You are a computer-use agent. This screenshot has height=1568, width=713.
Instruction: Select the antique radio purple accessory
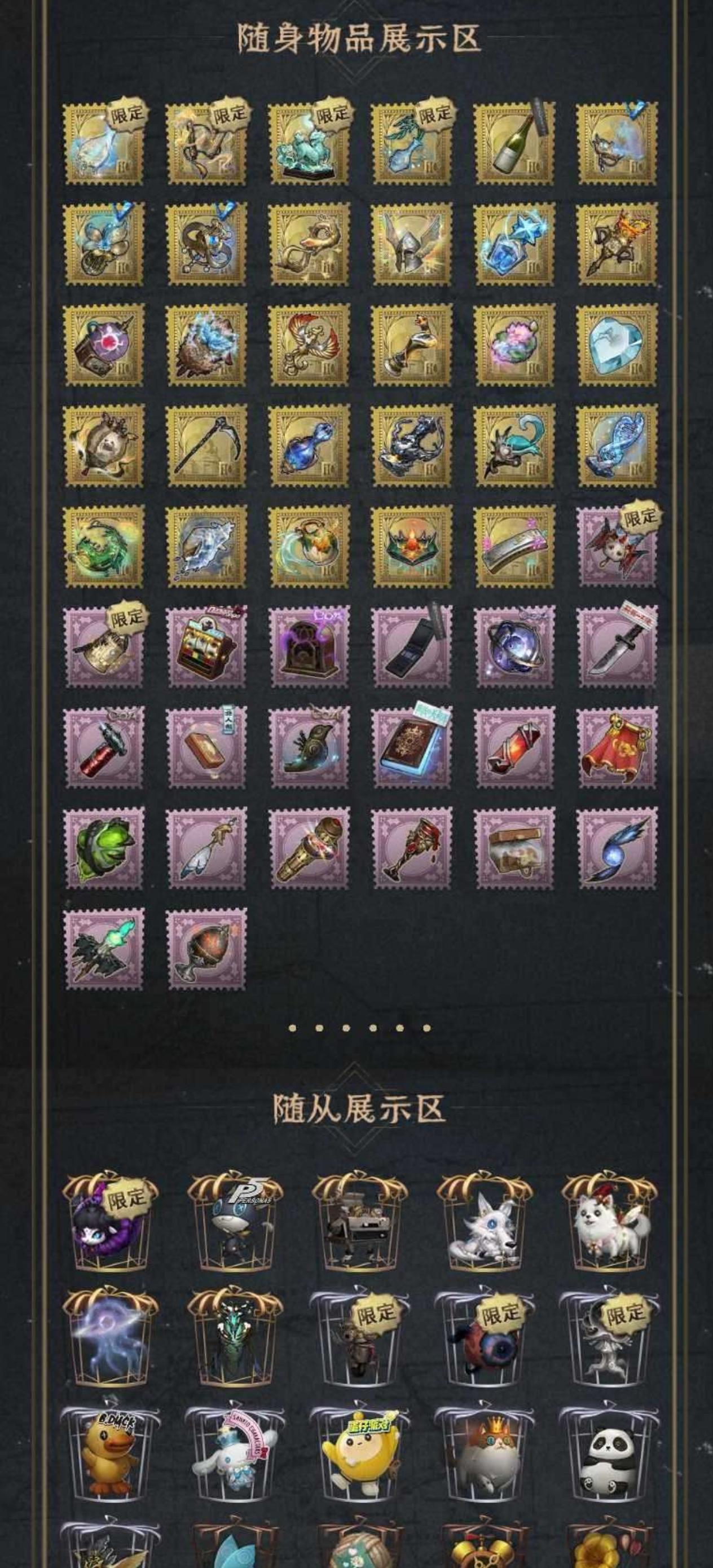(x=309, y=648)
